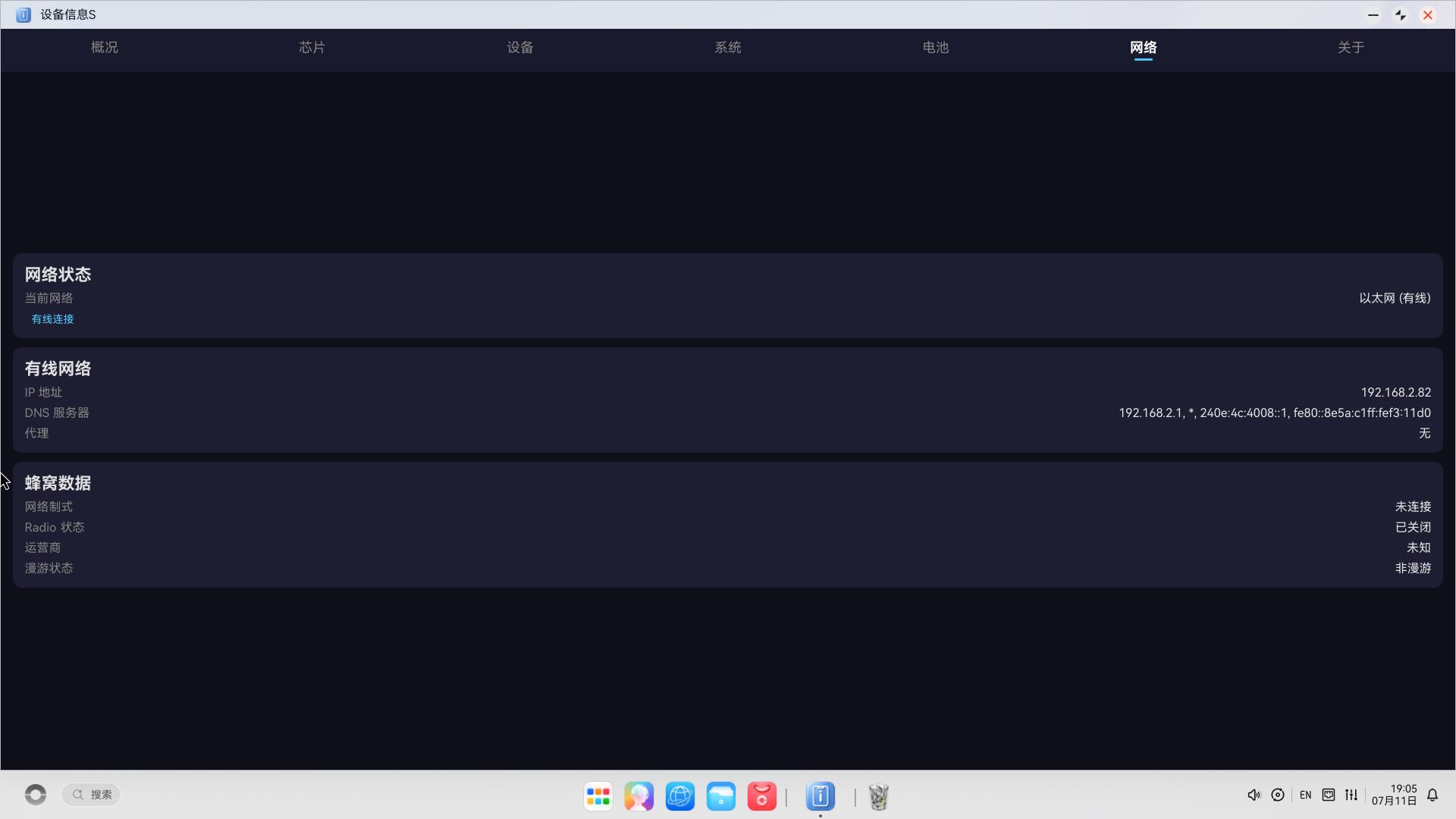Image resolution: width=1456 pixels, height=819 pixels.
Task: Open the AI assistant portrait dock icon
Action: pos(639,796)
